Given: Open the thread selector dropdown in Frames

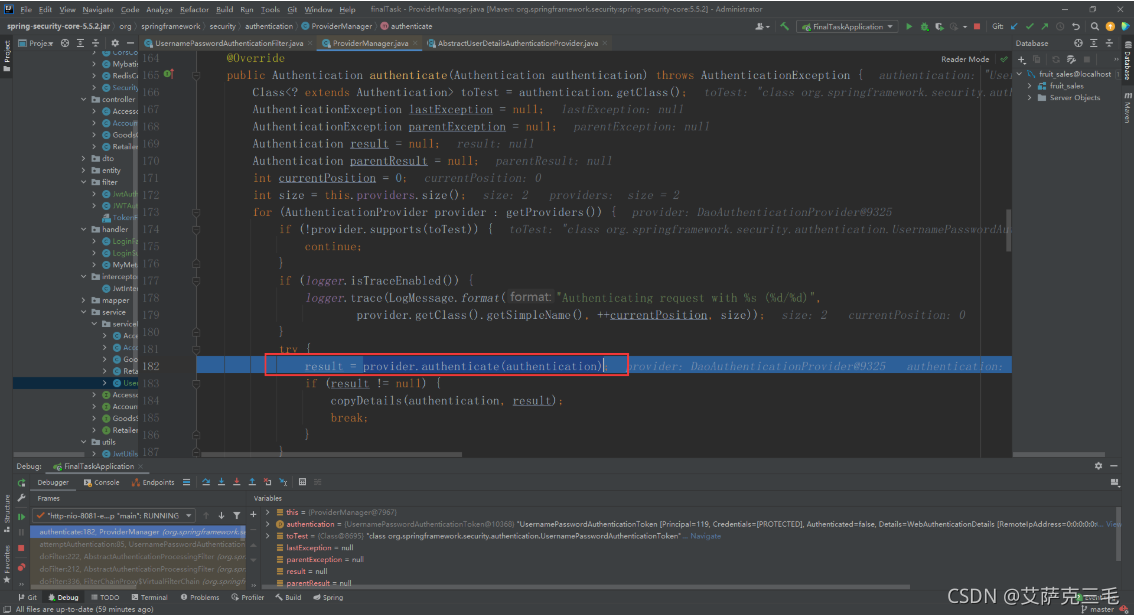Looking at the screenshot, I should (113, 516).
